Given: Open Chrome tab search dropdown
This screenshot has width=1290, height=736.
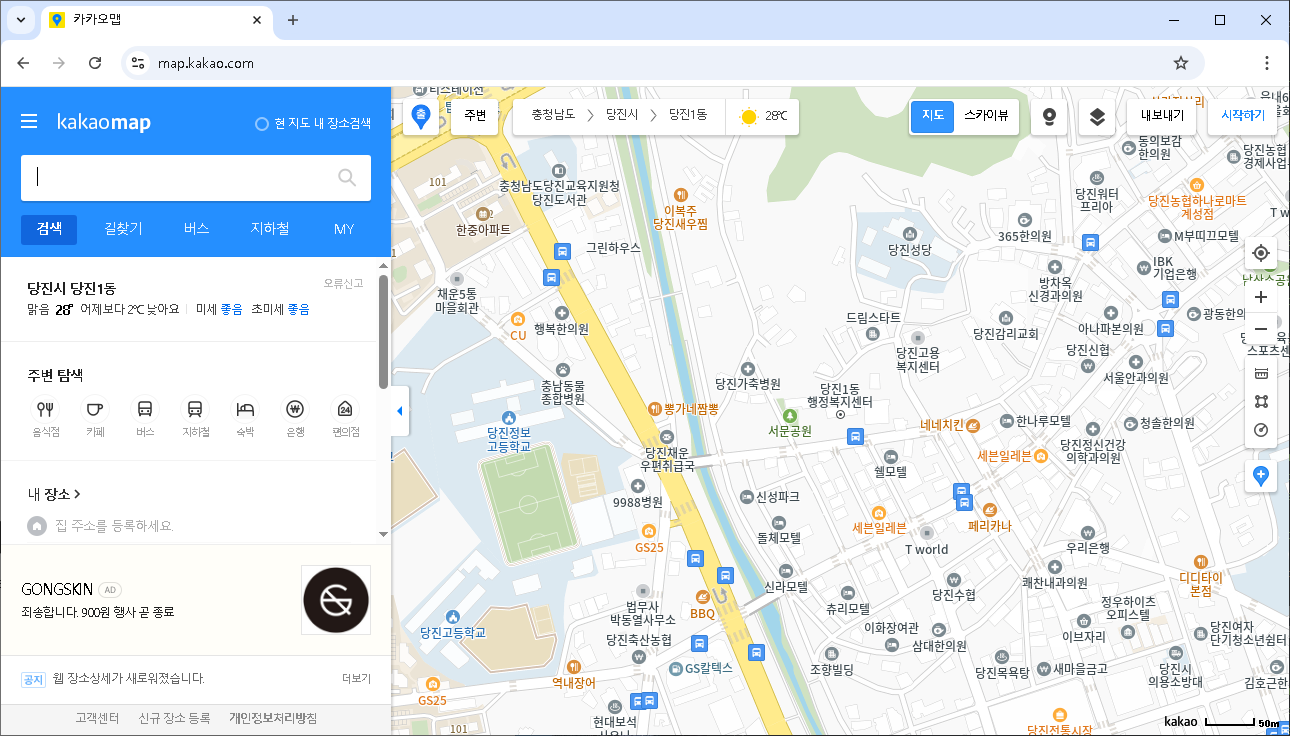Looking at the screenshot, I should point(21,20).
